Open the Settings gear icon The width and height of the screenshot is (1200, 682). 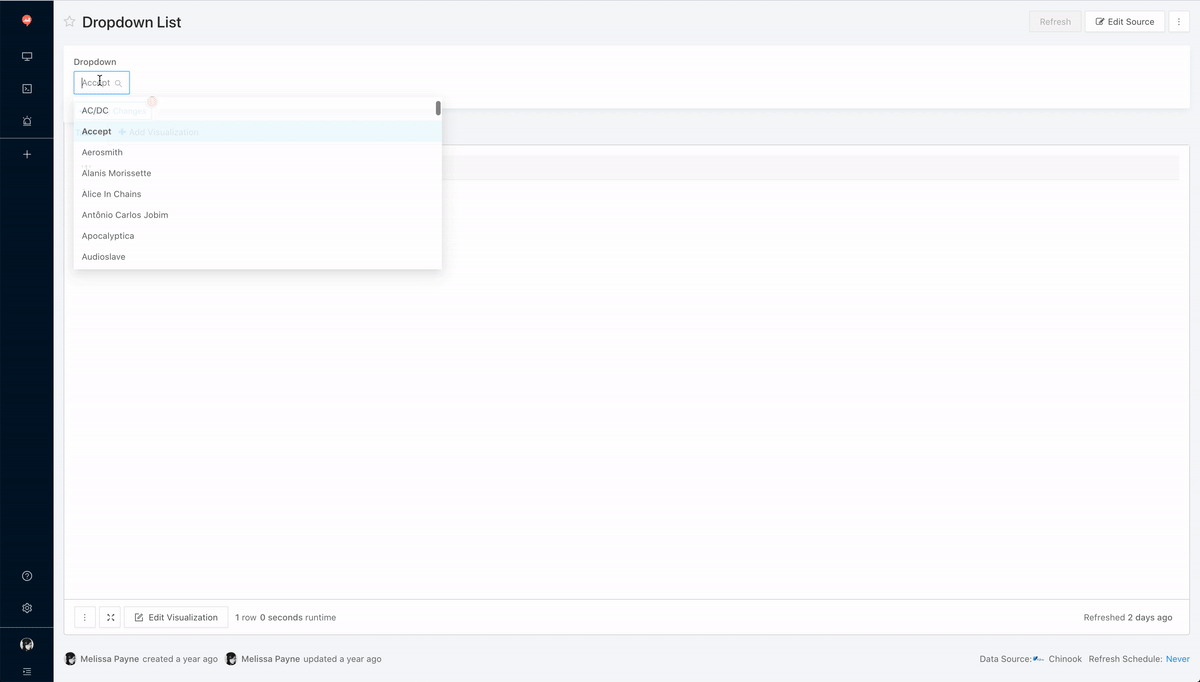pyautogui.click(x=26, y=607)
